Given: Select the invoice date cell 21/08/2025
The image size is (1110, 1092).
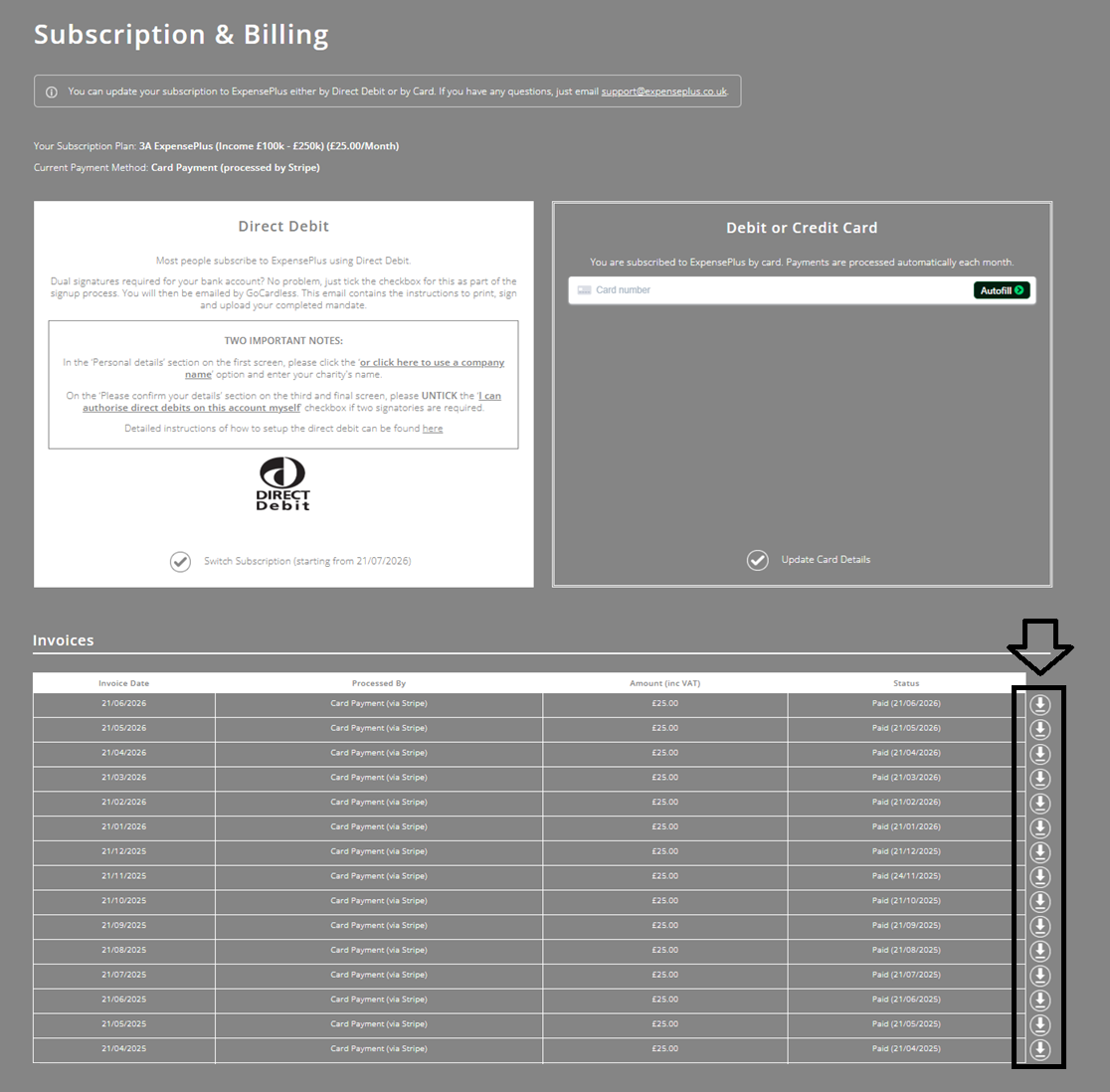Looking at the screenshot, I should pyautogui.click(x=124, y=951).
